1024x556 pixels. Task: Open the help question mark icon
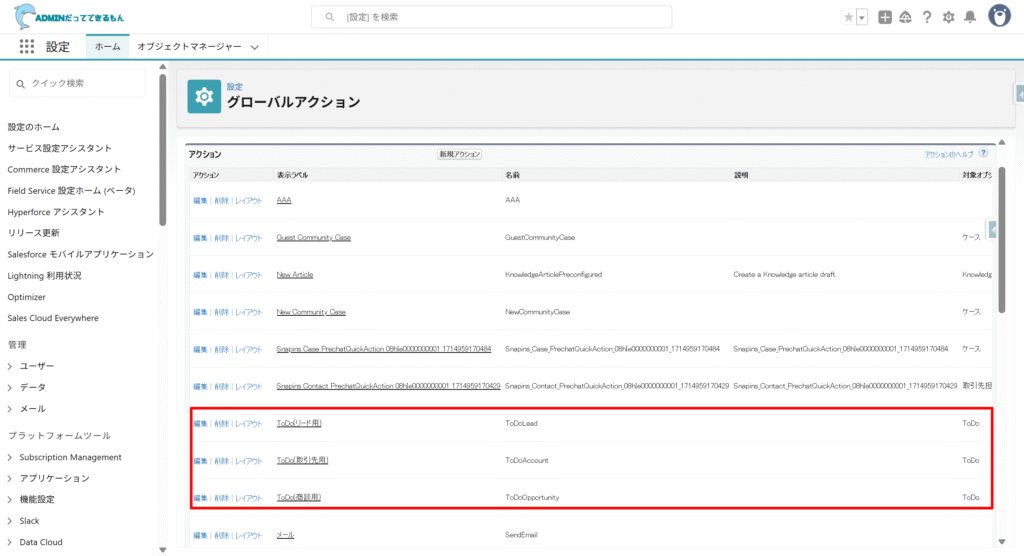tap(927, 18)
